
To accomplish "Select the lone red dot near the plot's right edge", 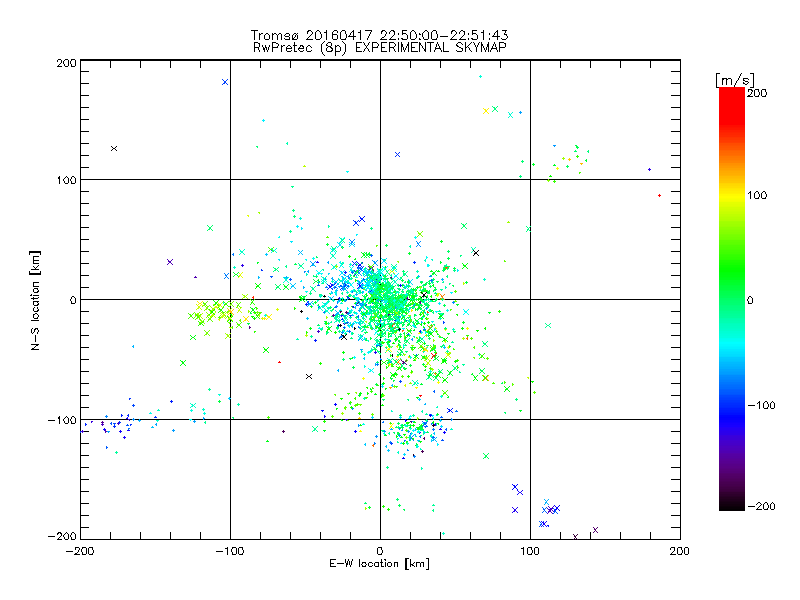I will [x=659, y=195].
